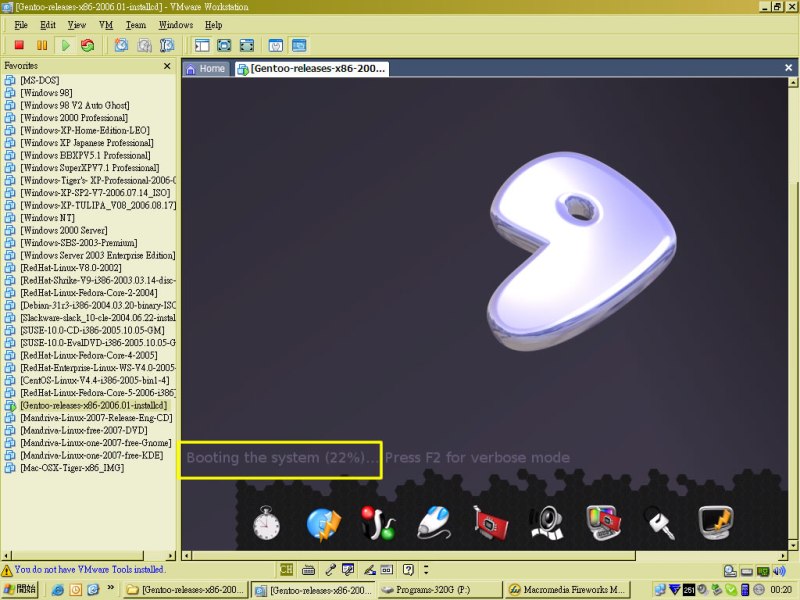
Task: Click the speaker icon on the boot splash
Action: [x=546, y=523]
